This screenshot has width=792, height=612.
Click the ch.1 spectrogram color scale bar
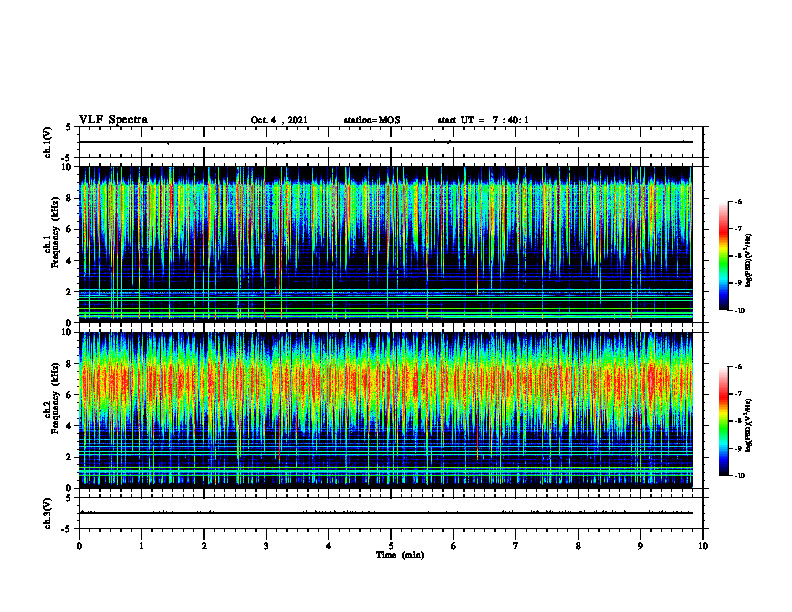point(724,256)
